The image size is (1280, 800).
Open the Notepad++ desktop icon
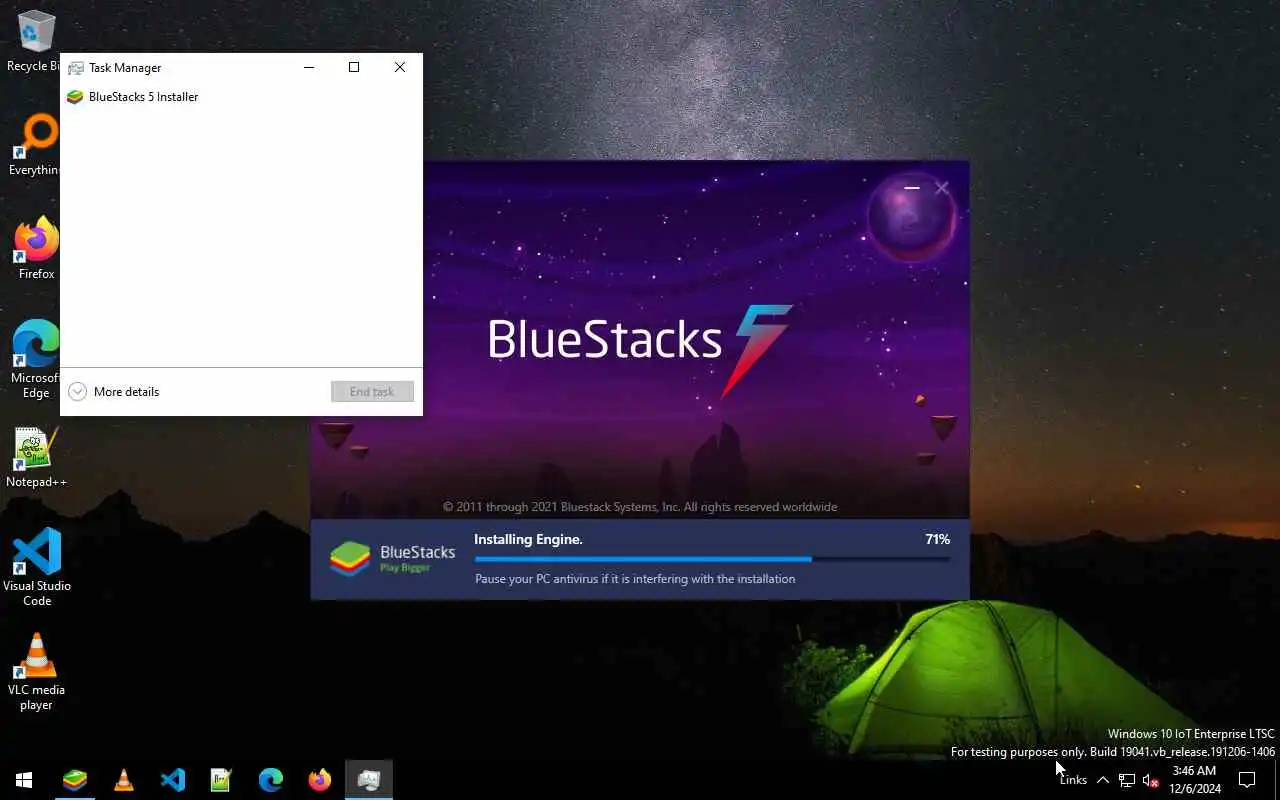36,457
